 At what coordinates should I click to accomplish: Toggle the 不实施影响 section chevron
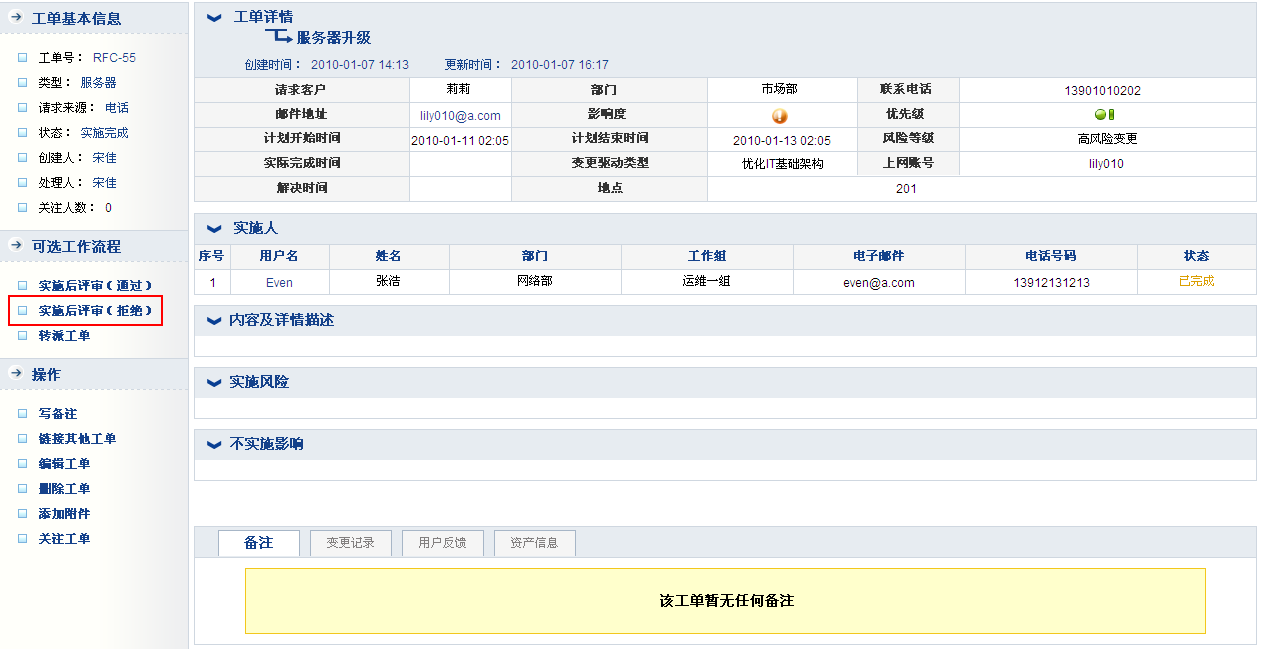[x=213, y=445]
